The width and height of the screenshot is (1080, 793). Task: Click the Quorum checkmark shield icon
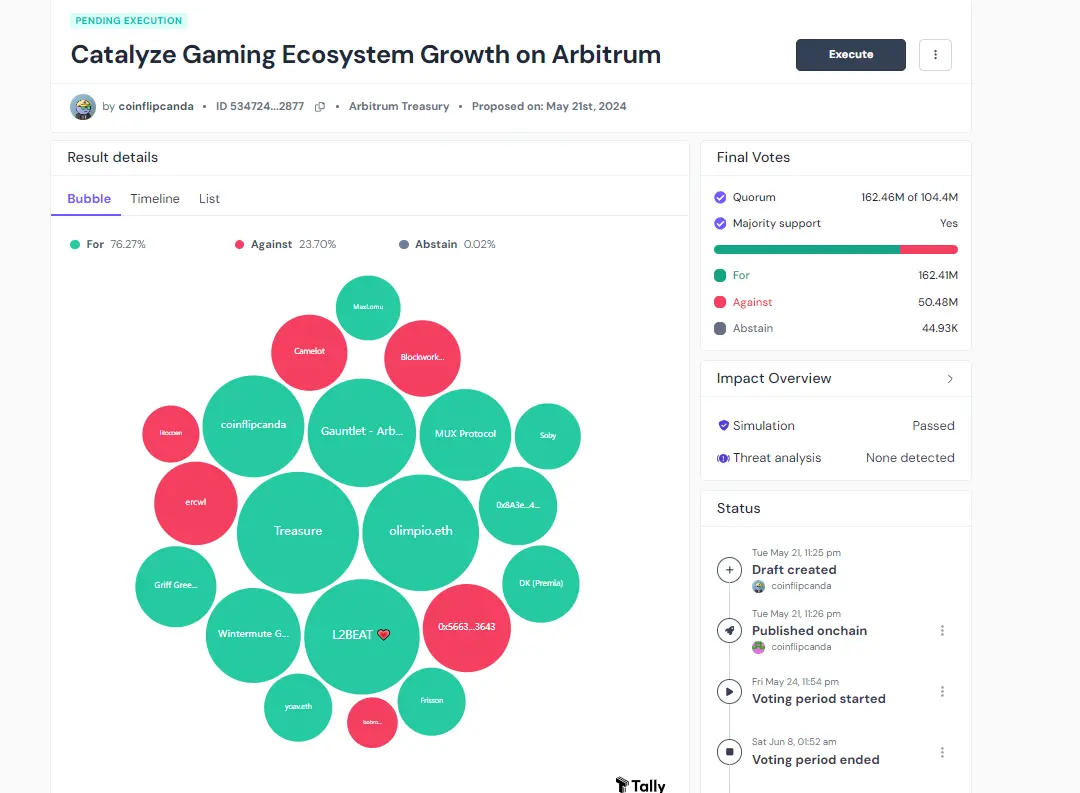(721, 197)
